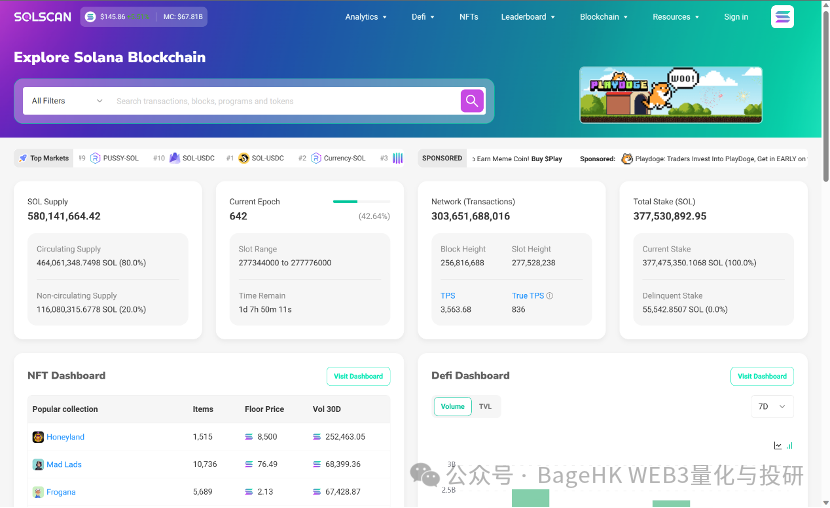Click the Playdoge sponsored text link
Image resolution: width=830 pixels, height=508 pixels.
tap(720, 159)
